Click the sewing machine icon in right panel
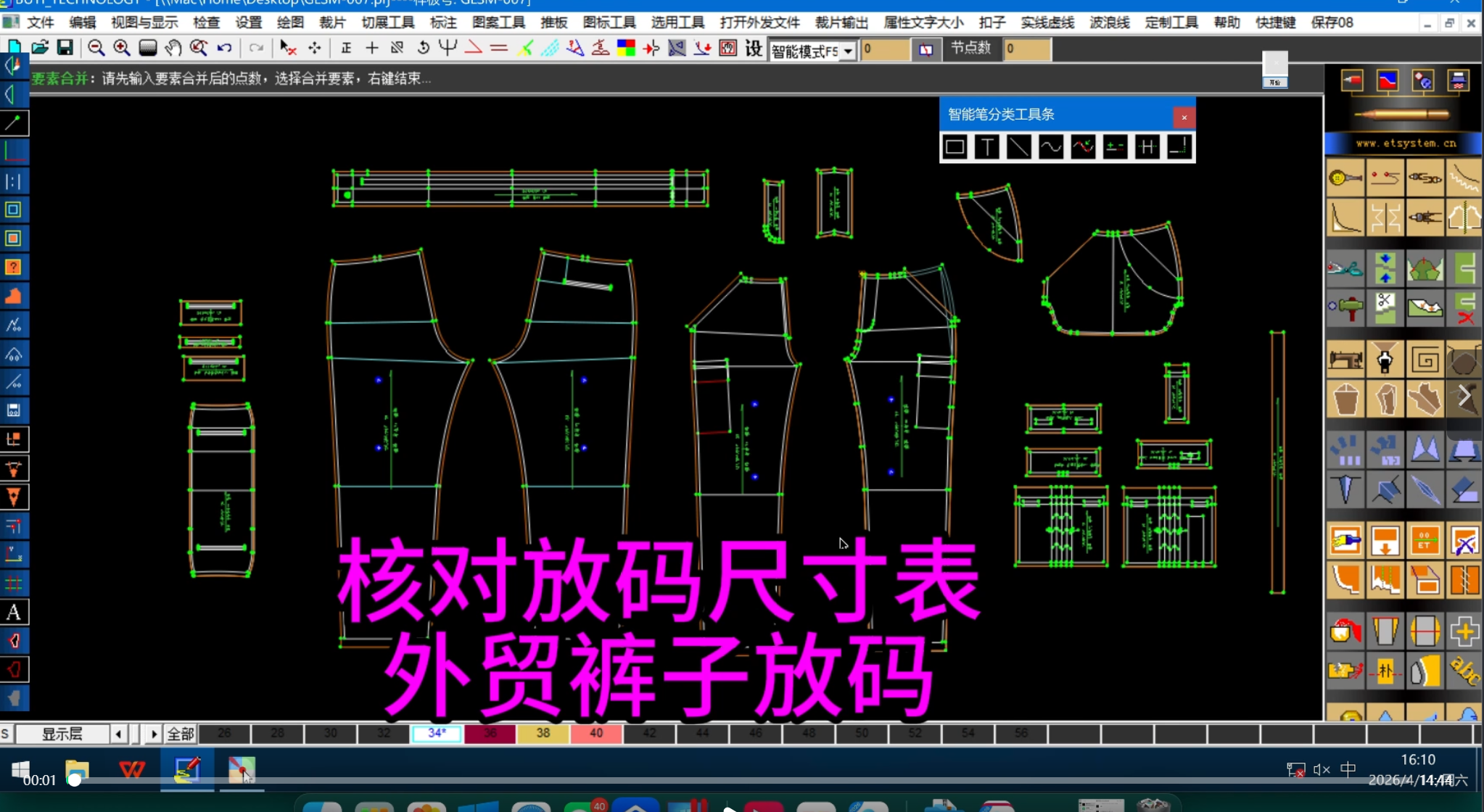 (x=1346, y=358)
